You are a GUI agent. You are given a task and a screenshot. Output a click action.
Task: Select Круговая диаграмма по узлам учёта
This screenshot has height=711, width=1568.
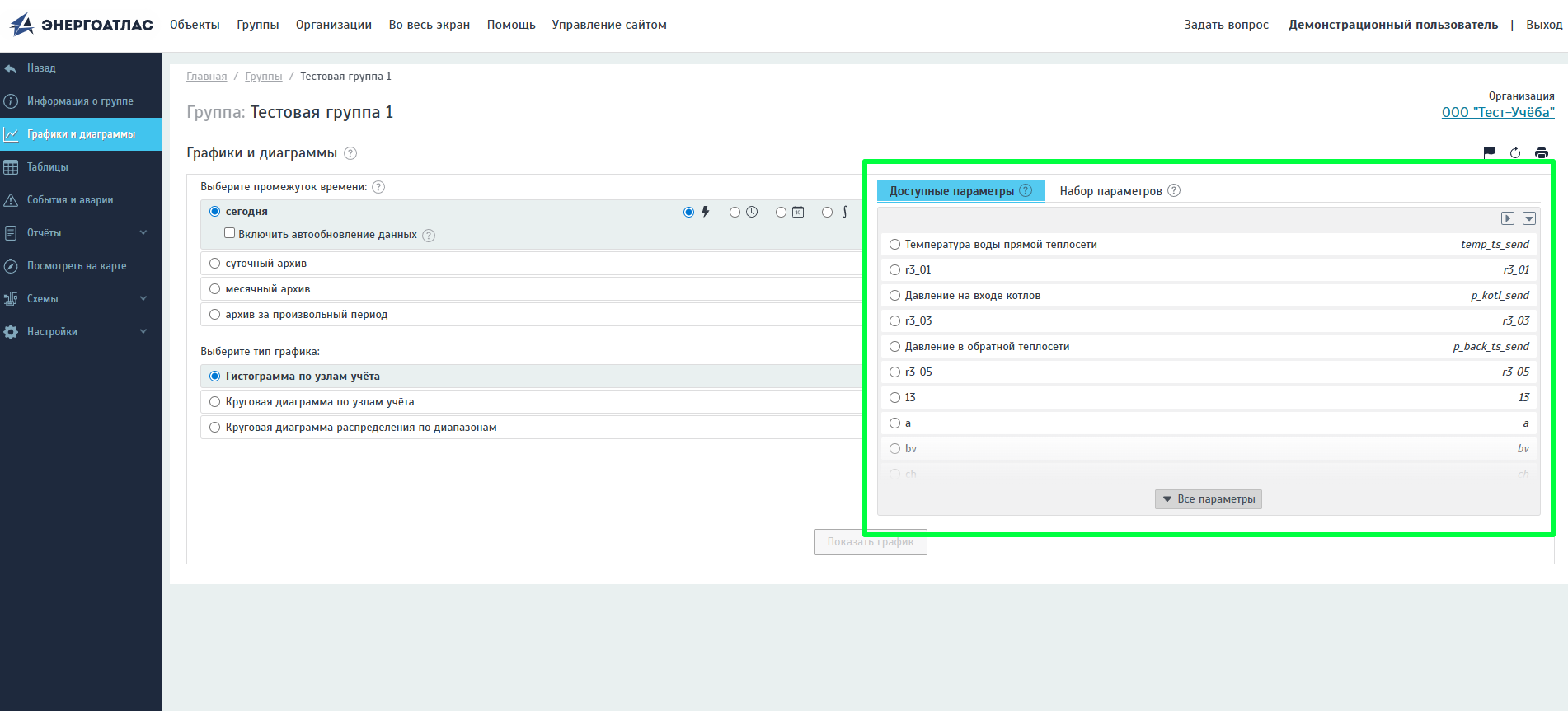215,402
